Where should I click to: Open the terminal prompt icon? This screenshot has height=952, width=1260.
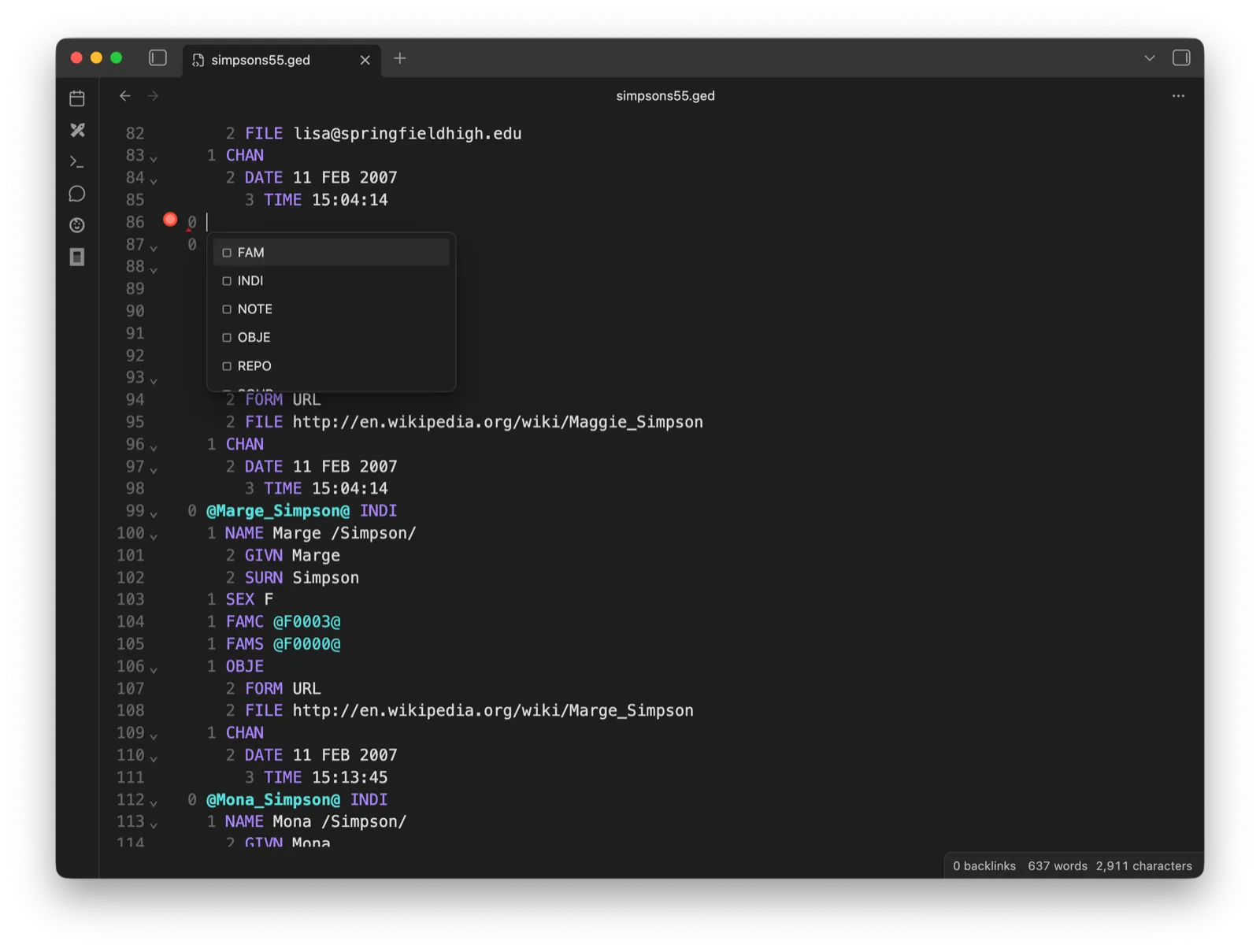pyautogui.click(x=77, y=161)
